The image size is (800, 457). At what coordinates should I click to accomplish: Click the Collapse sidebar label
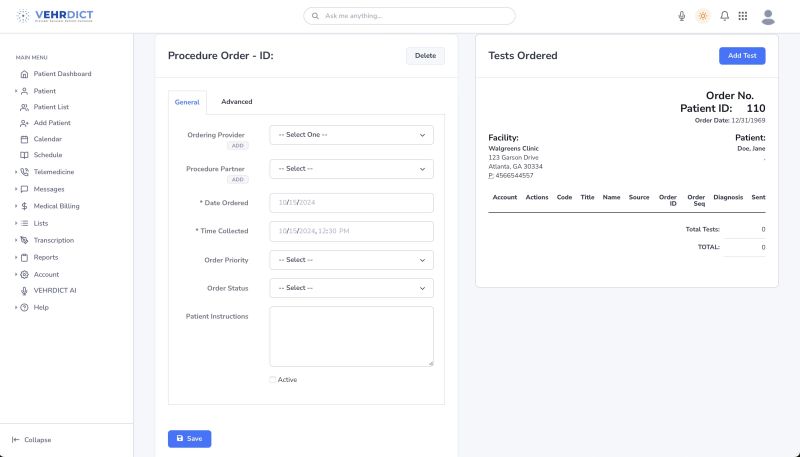(x=38, y=440)
